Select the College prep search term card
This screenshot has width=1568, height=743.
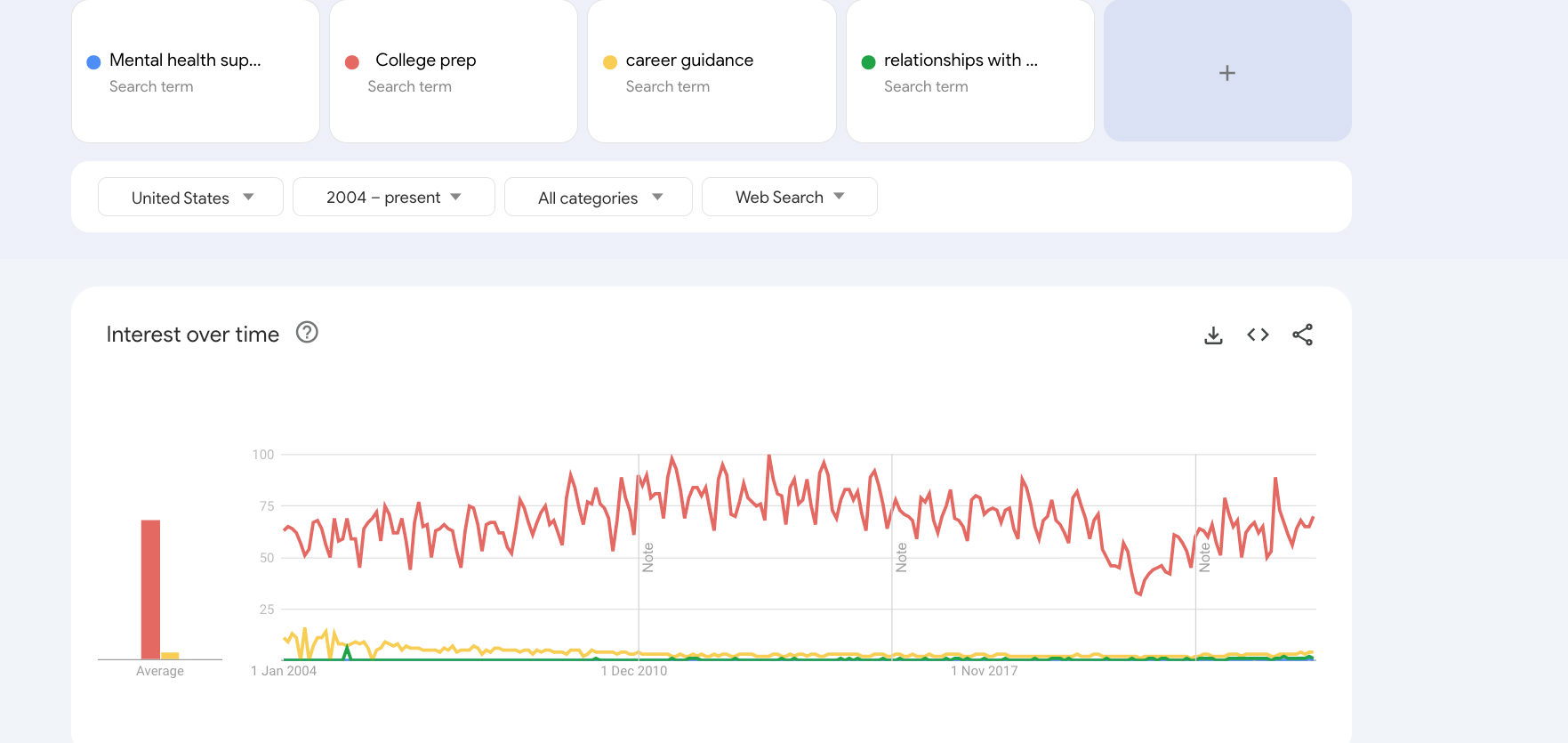click(425, 61)
